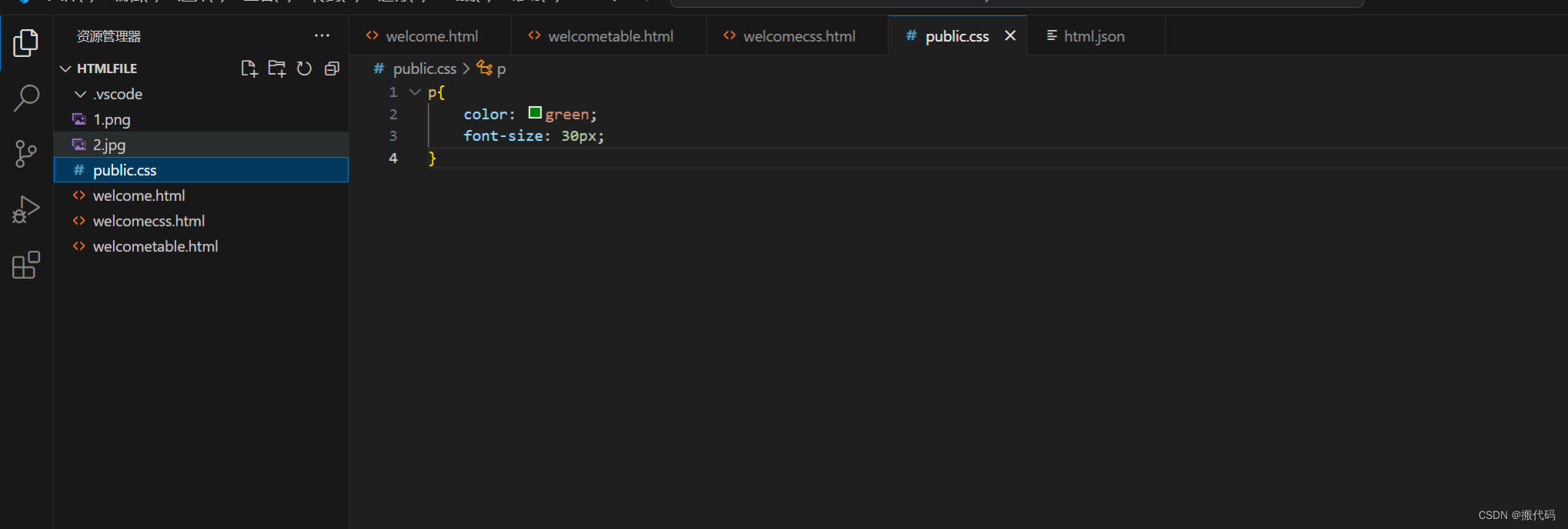Open explorer more actions ellipsis menu

pos(322,35)
